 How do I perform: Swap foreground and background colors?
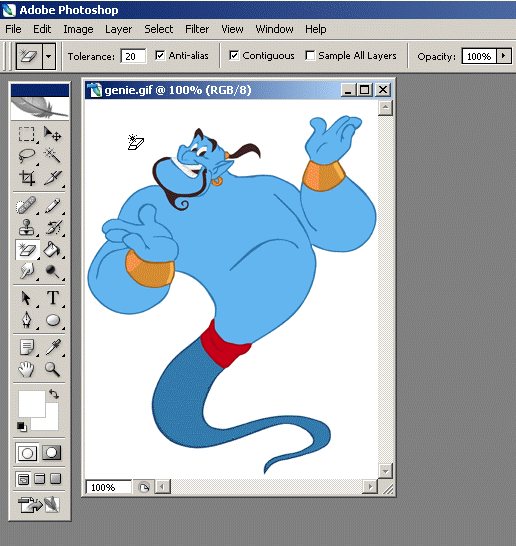coord(54,394)
